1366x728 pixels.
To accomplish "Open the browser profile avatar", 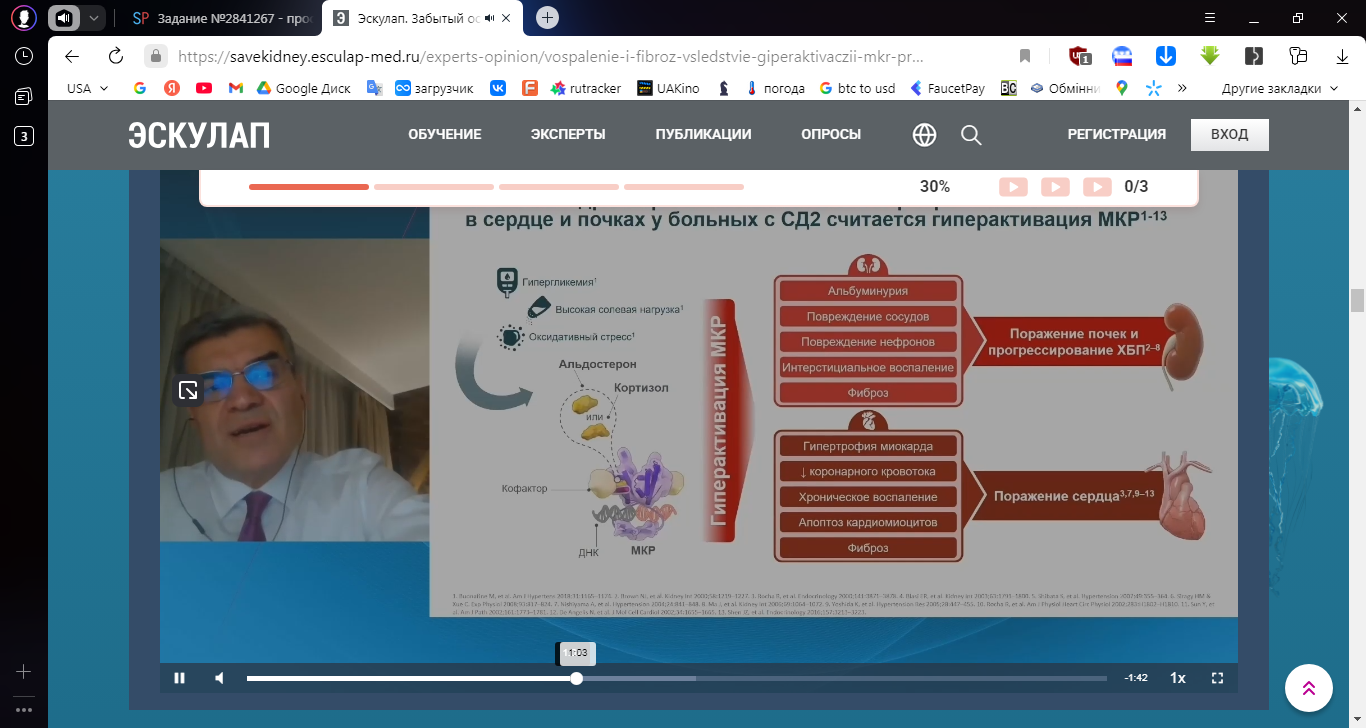I will (23, 18).
